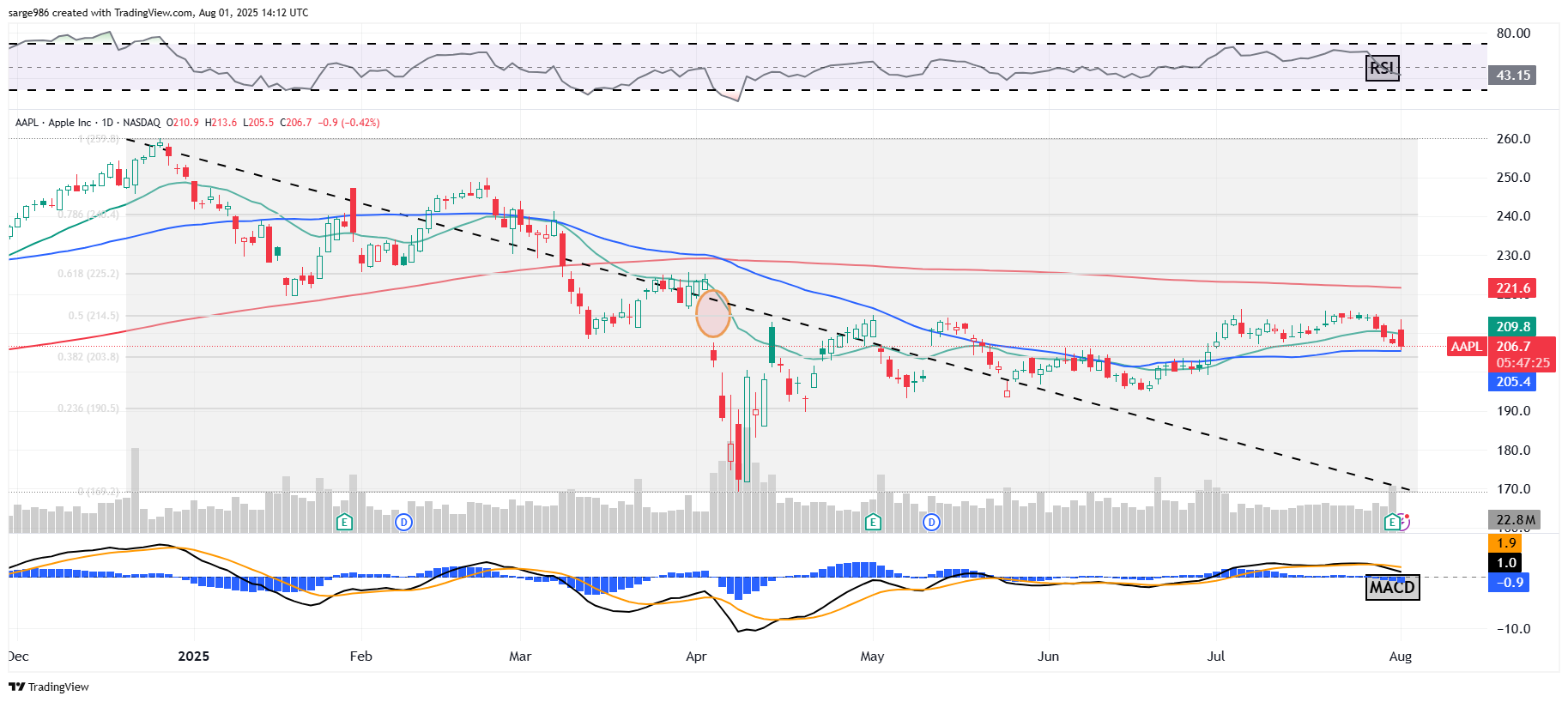The width and height of the screenshot is (1568, 702).
Task: Click the purple lightning event icon near August
Action: (x=1402, y=521)
